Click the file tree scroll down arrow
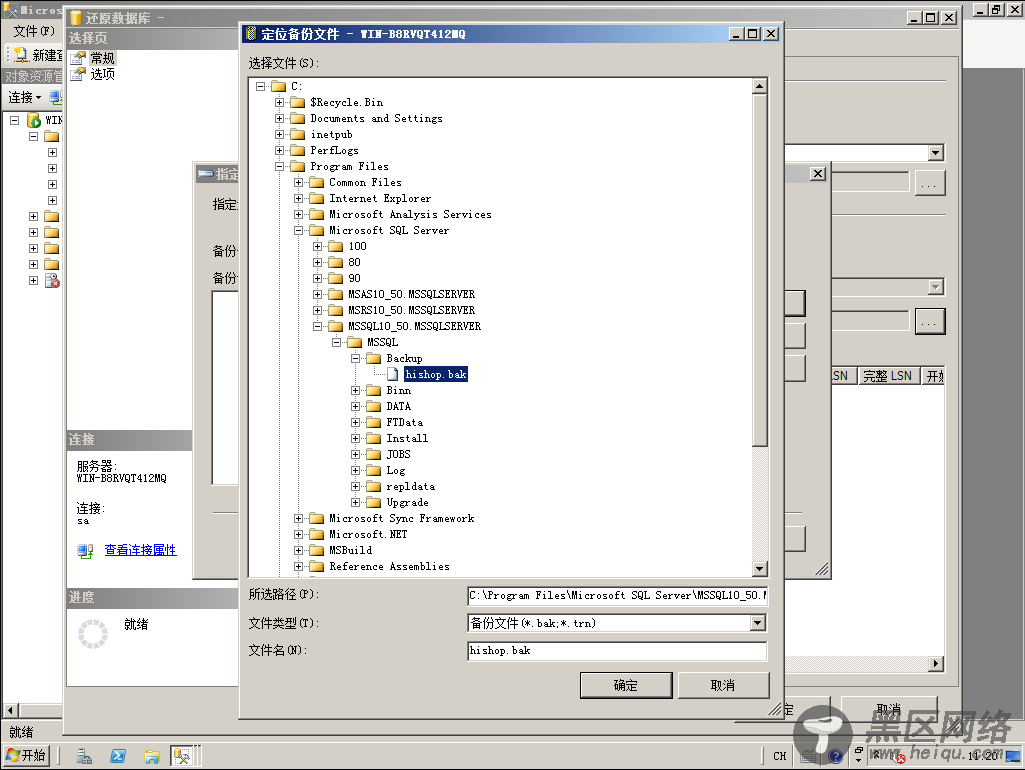The image size is (1025, 770). (759, 569)
